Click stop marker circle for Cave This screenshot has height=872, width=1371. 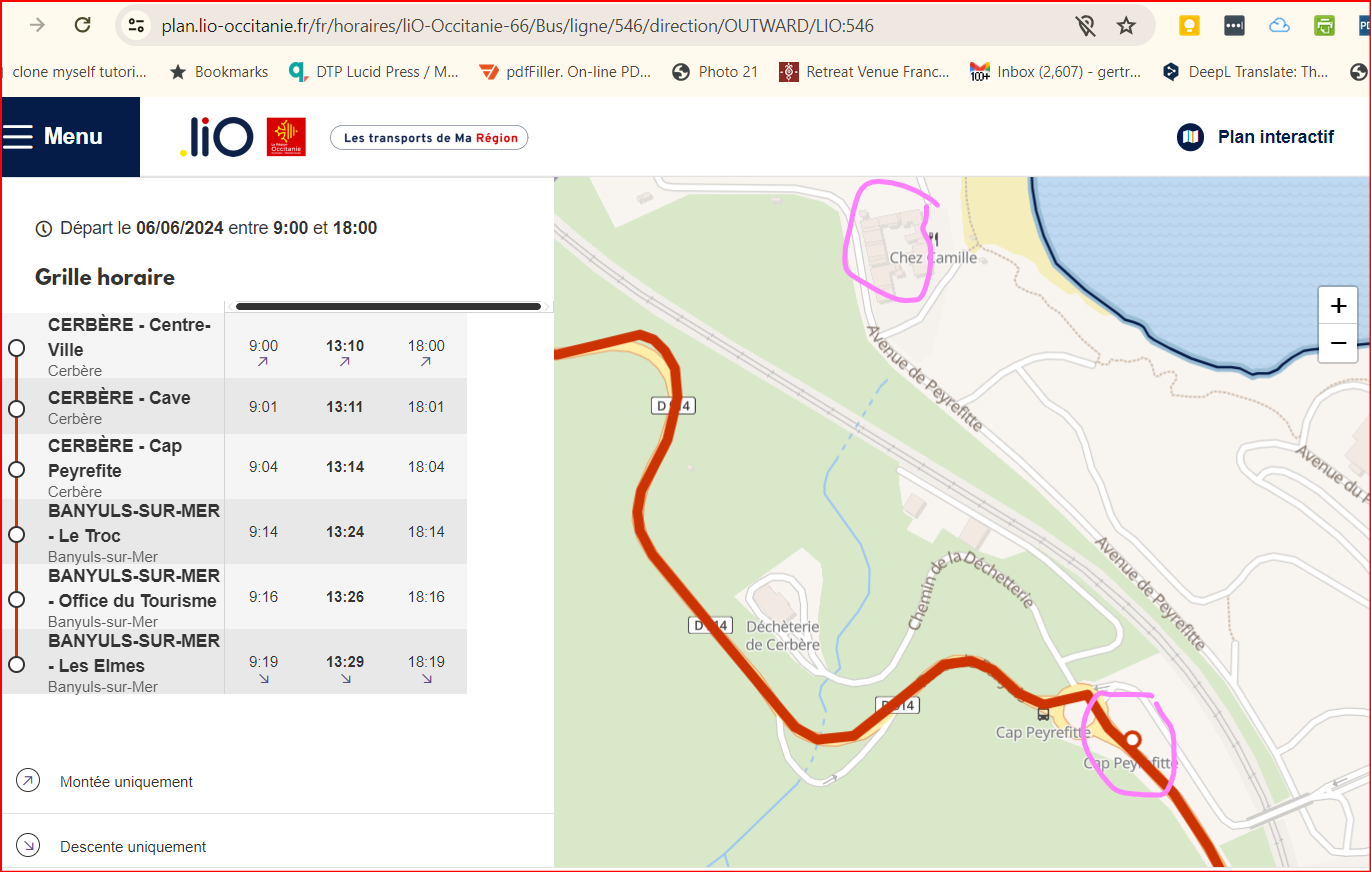(16, 408)
